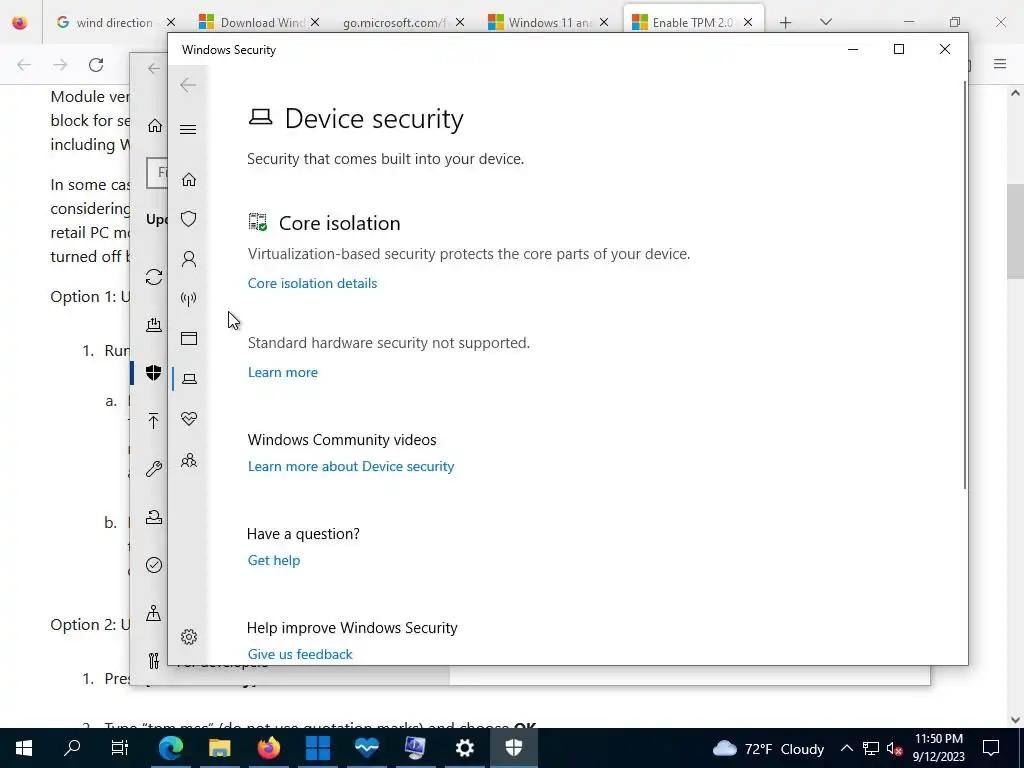The height and width of the screenshot is (768, 1024).
Task: Switch to Firefox on taskbar
Action: coord(268,748)
